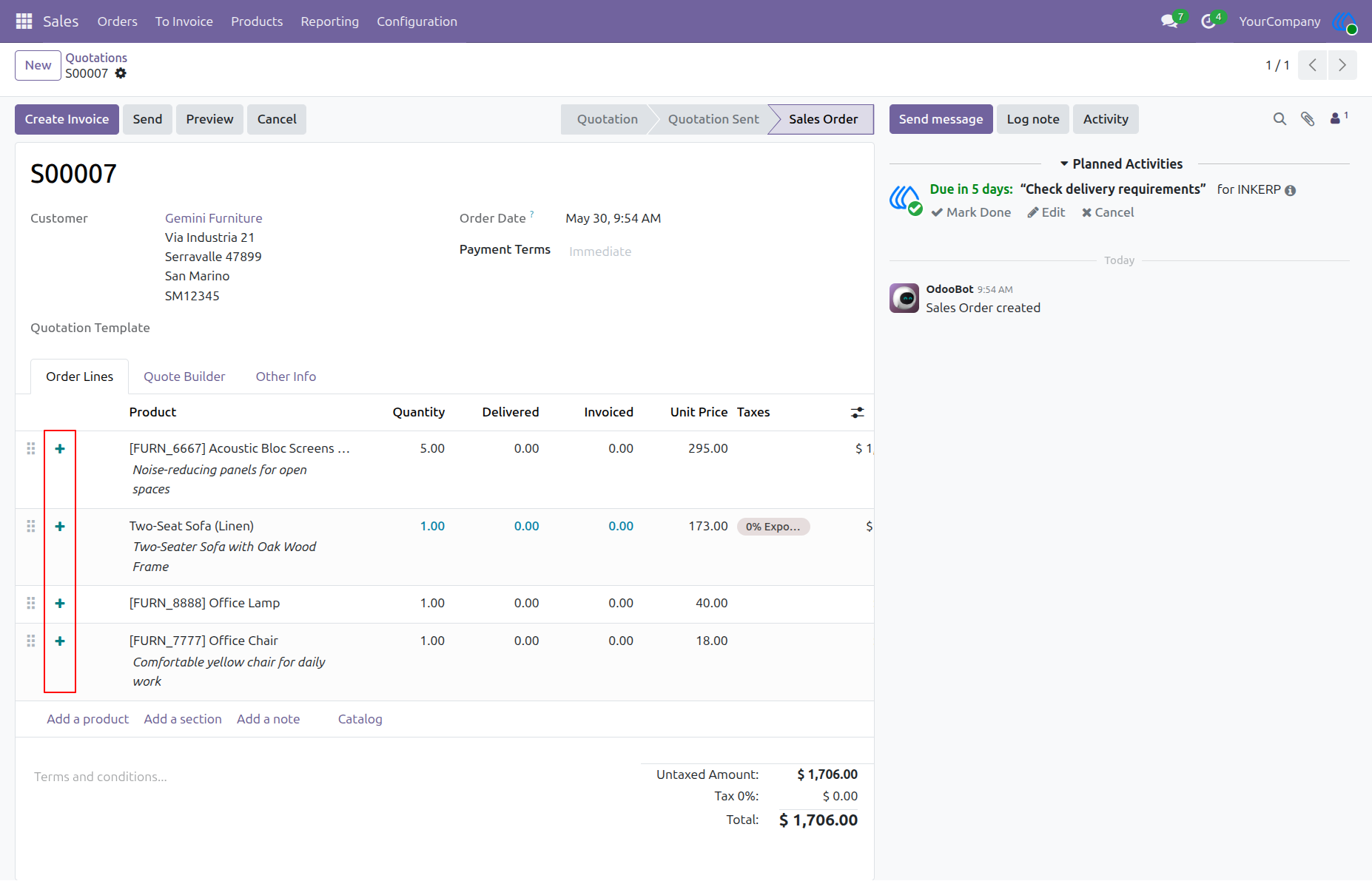
Task: Open attachments with the paperclip icon
Action: point(1308,119)
